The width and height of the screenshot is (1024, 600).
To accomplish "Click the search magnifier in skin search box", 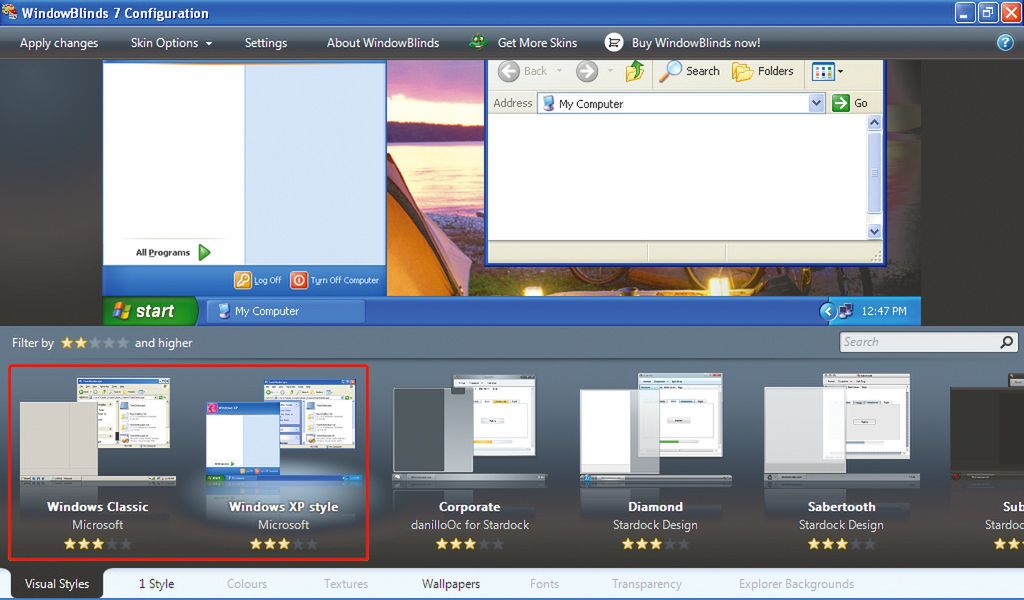I will pos(1006,341).
